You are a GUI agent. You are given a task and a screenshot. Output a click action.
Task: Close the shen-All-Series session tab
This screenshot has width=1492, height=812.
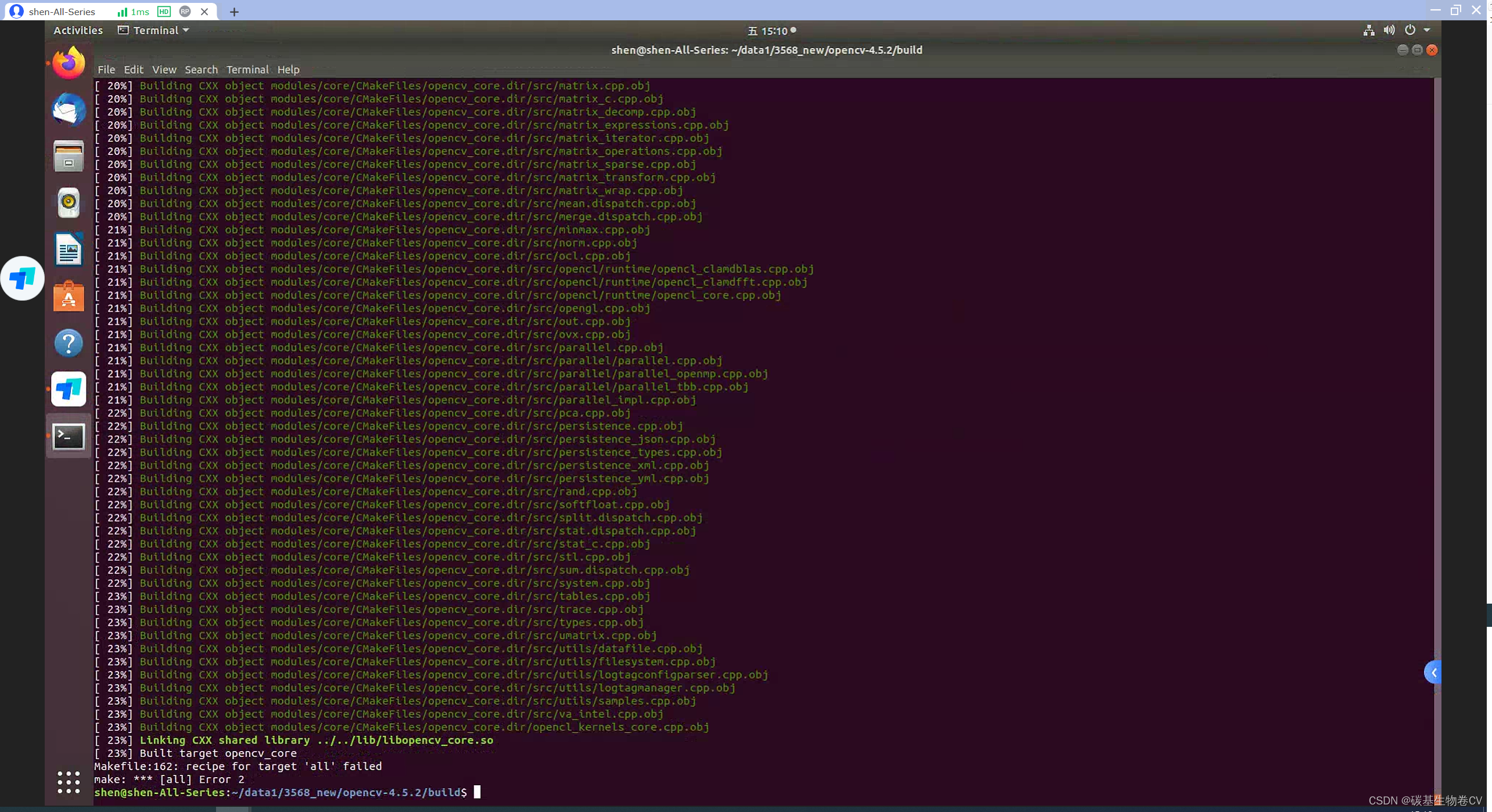click(204, 12)
